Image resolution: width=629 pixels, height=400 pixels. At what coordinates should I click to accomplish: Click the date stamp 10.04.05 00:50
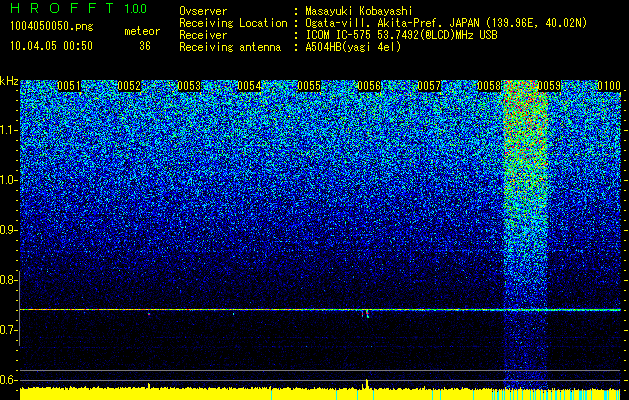[51, 46]
